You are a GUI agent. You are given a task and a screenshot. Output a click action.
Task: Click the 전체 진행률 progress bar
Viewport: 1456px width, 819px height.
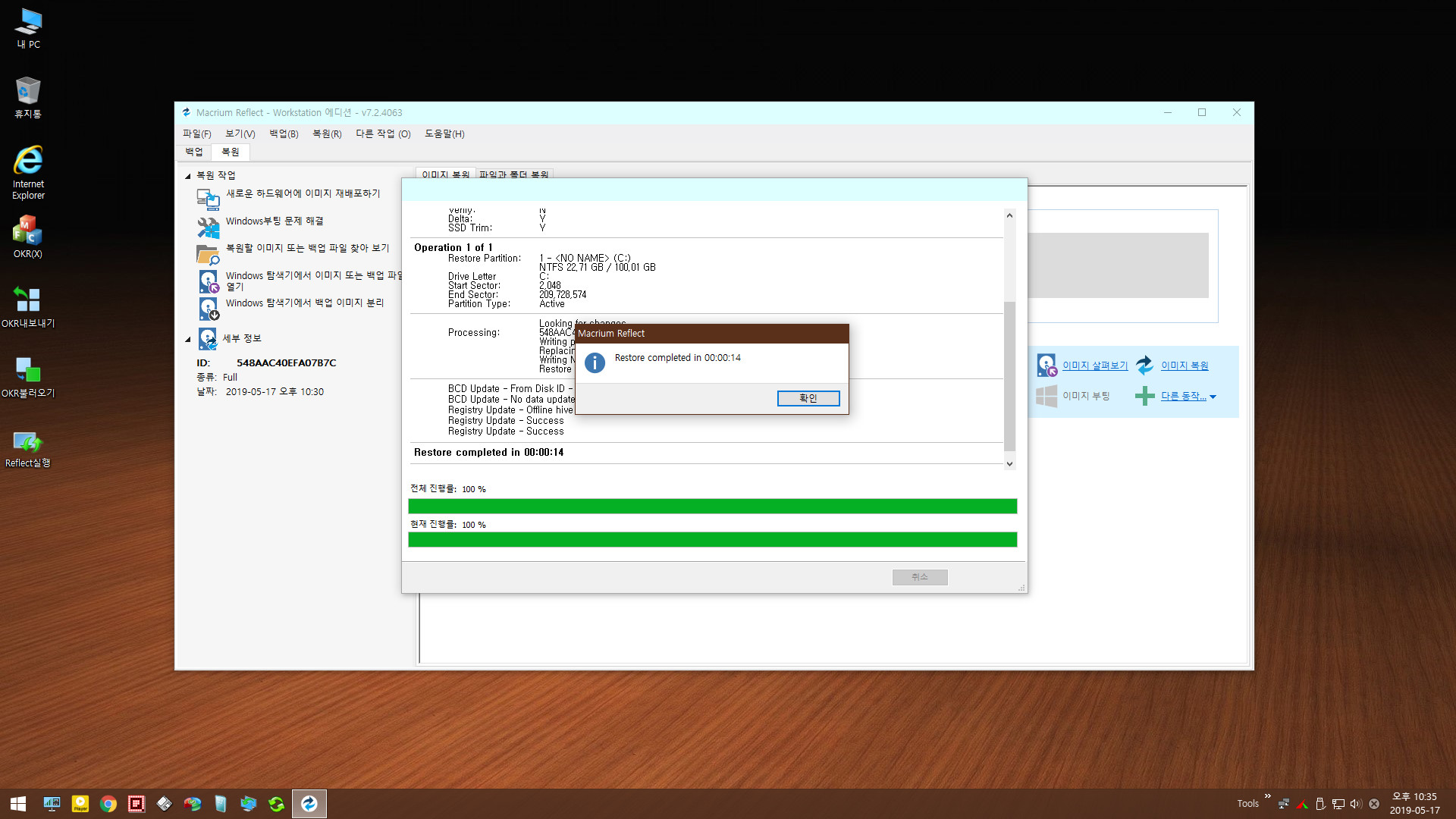[x=712, y=506]
